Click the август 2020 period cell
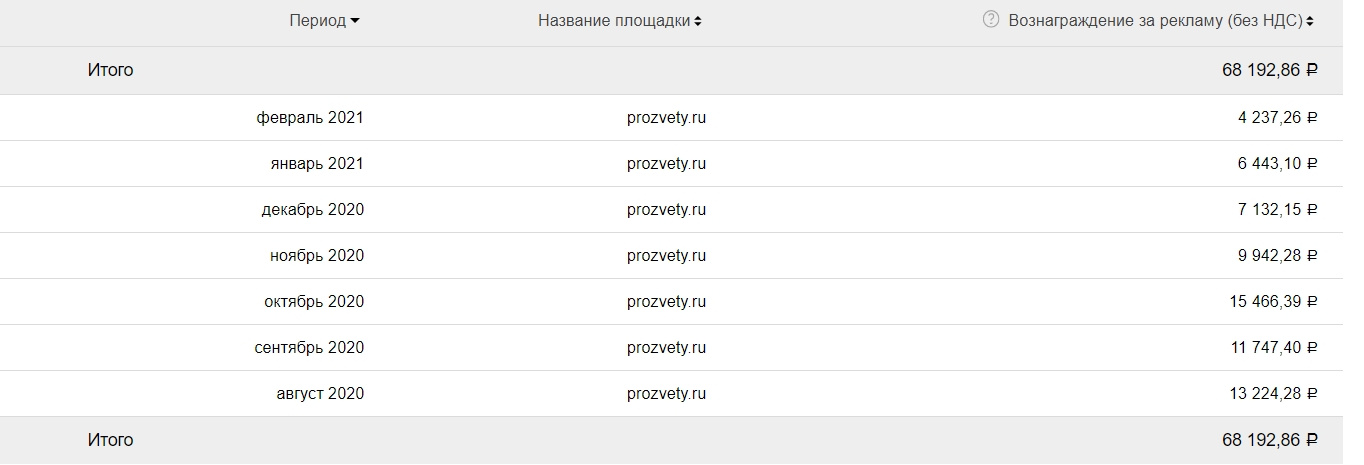This screenshot has width=1364, height=465. [x=320, y=393]
